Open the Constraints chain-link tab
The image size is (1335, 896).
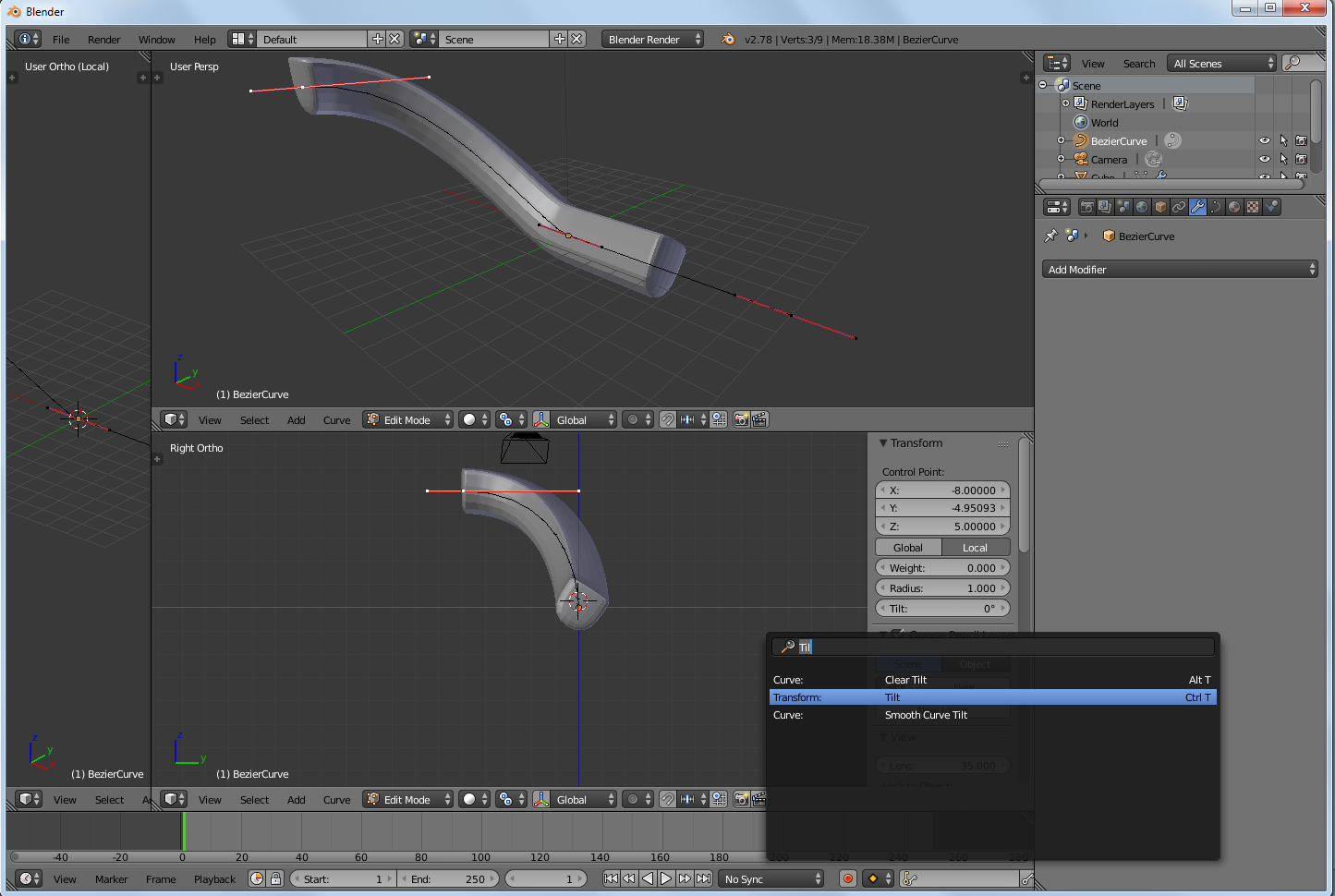[1179, 207]
